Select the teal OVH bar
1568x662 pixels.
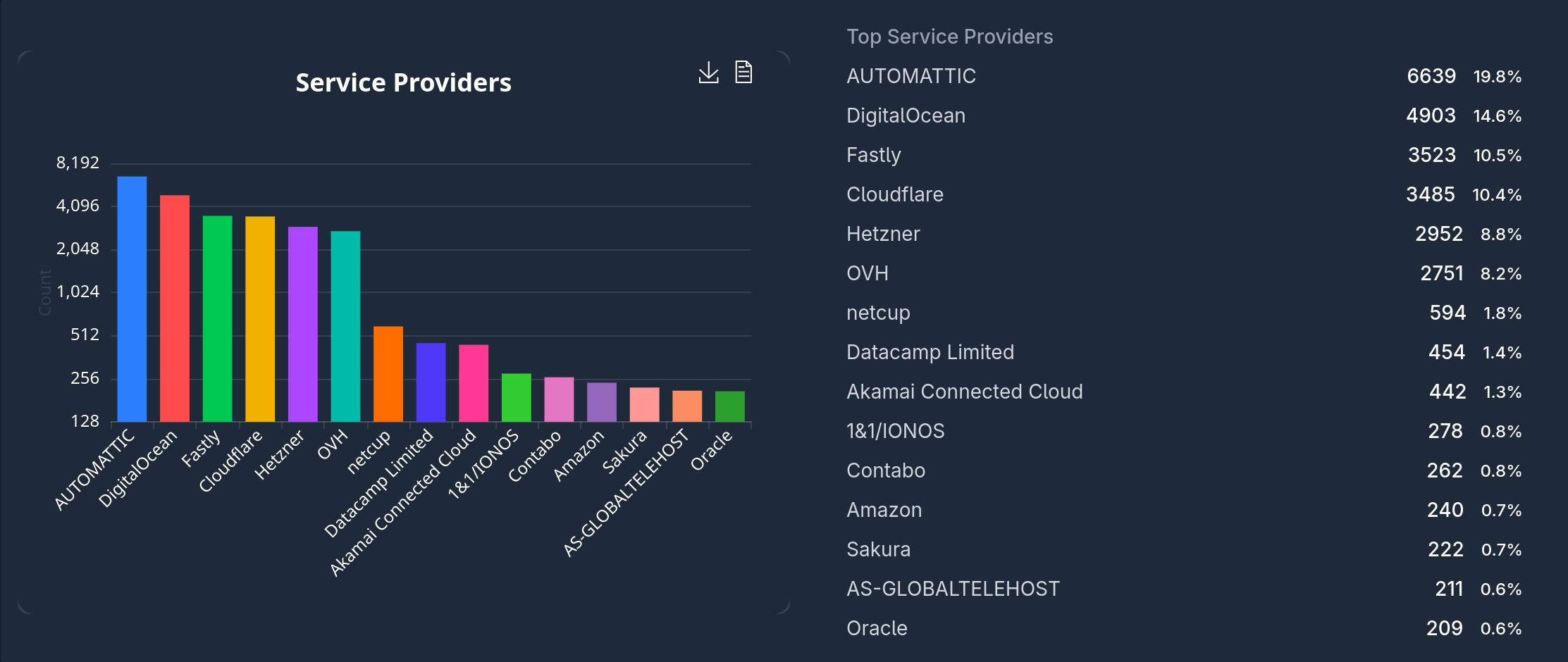tap(345, 326)
